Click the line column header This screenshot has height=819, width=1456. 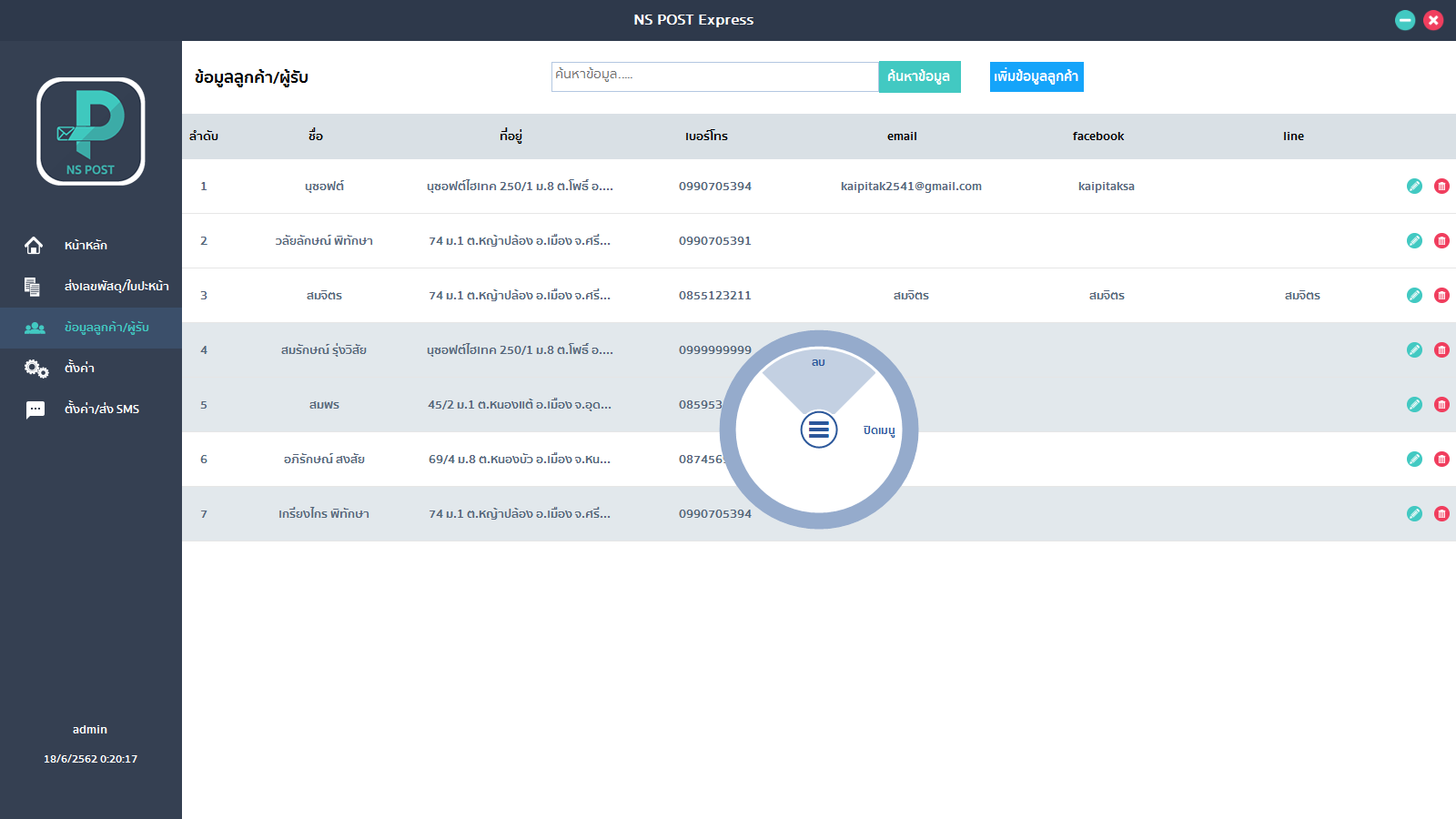click(1293, 136)
